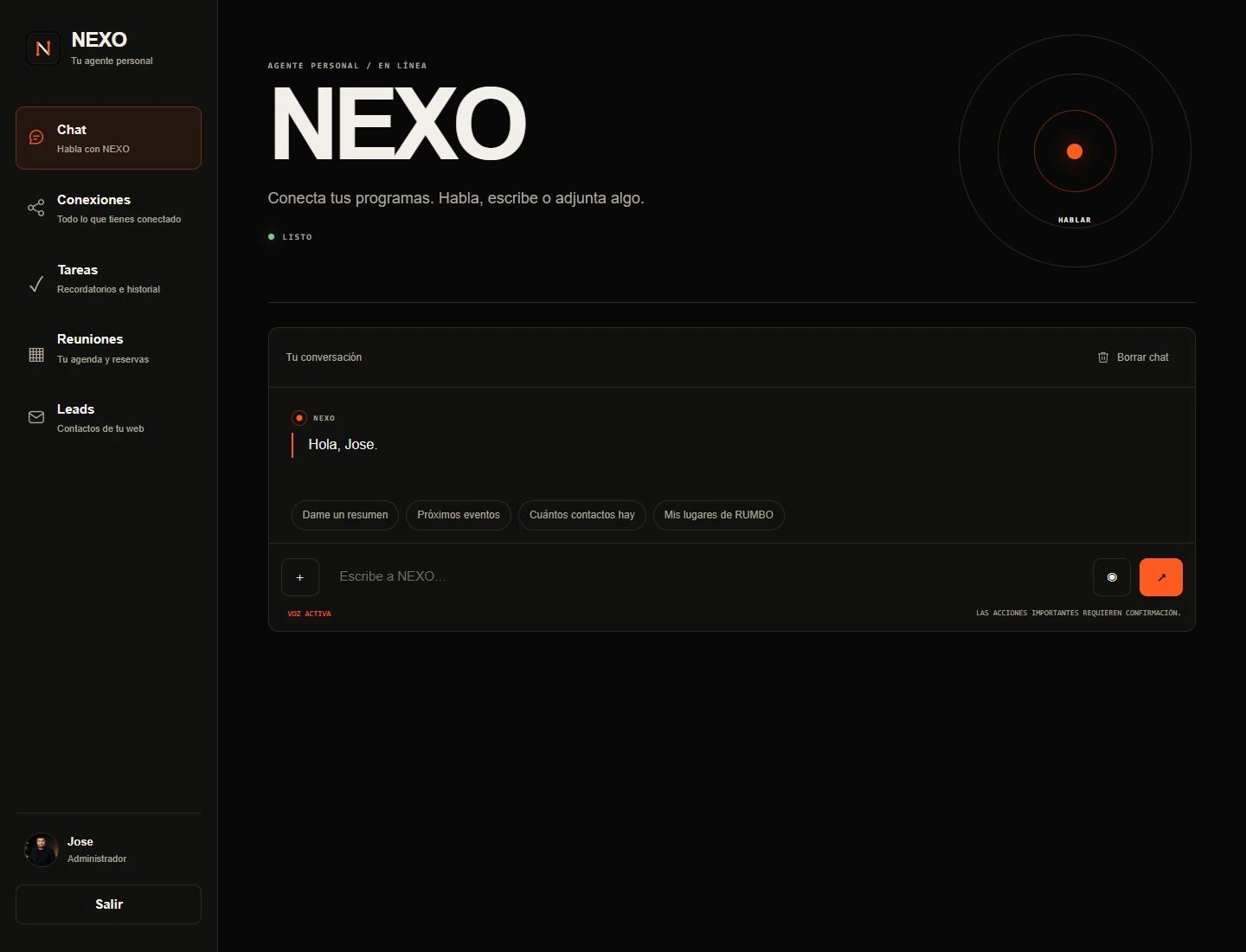Select the "Próximos eventos" suggestion chip
This screenshot has height=952, width=1246.
tap(459, 515)
